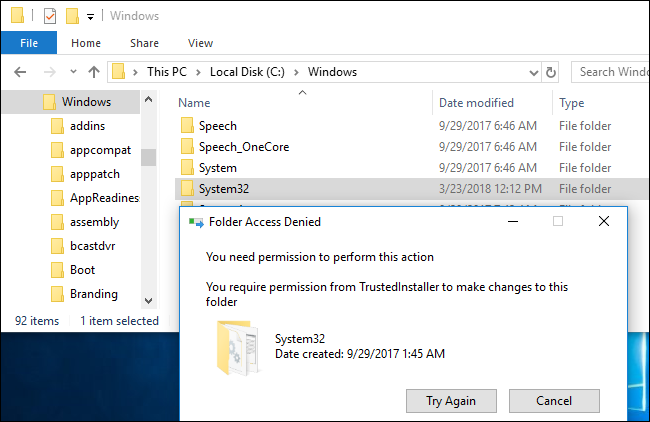Screen dimensions: 650x422
Task: Click the New Folder icon in title bar
Action: [x=72, y=16]
